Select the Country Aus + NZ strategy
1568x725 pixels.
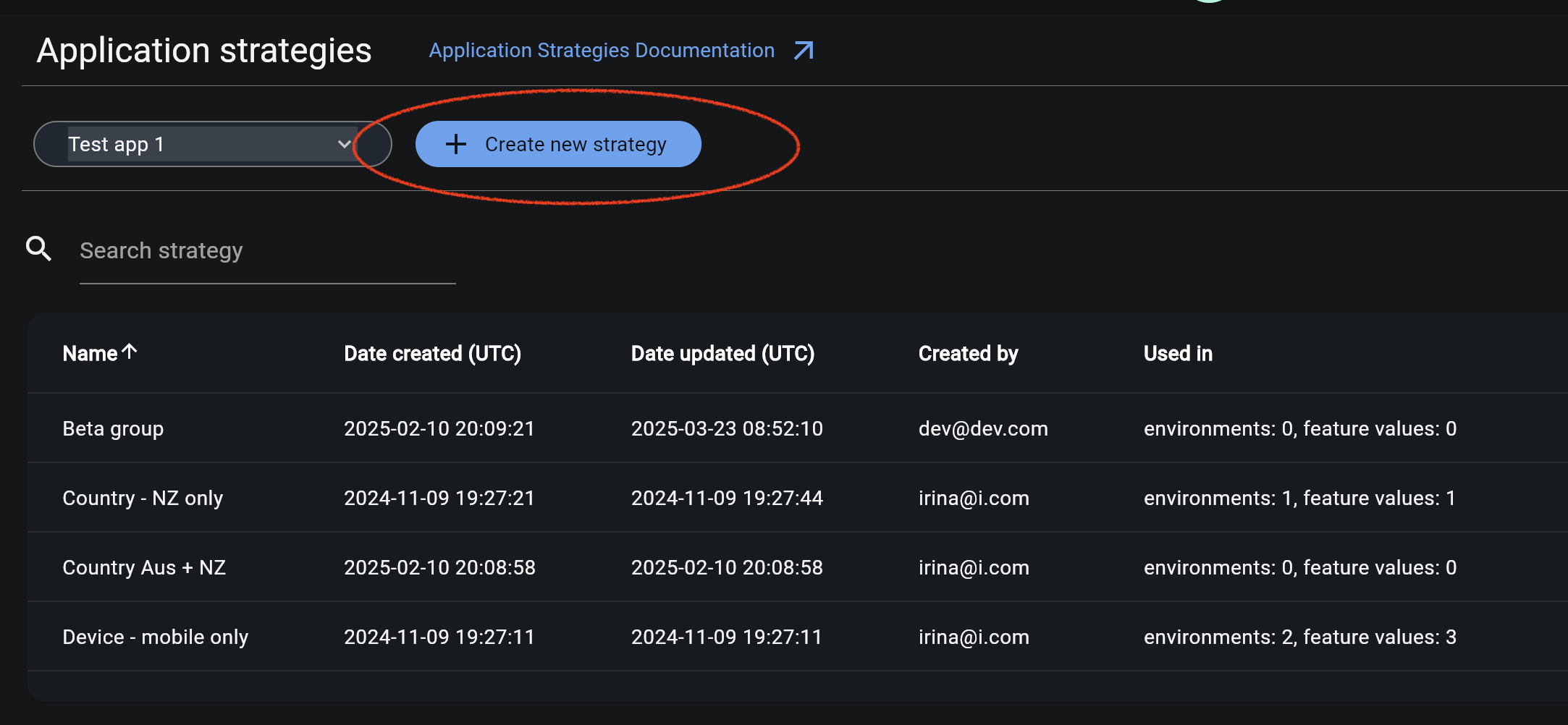tap(144, 567)
